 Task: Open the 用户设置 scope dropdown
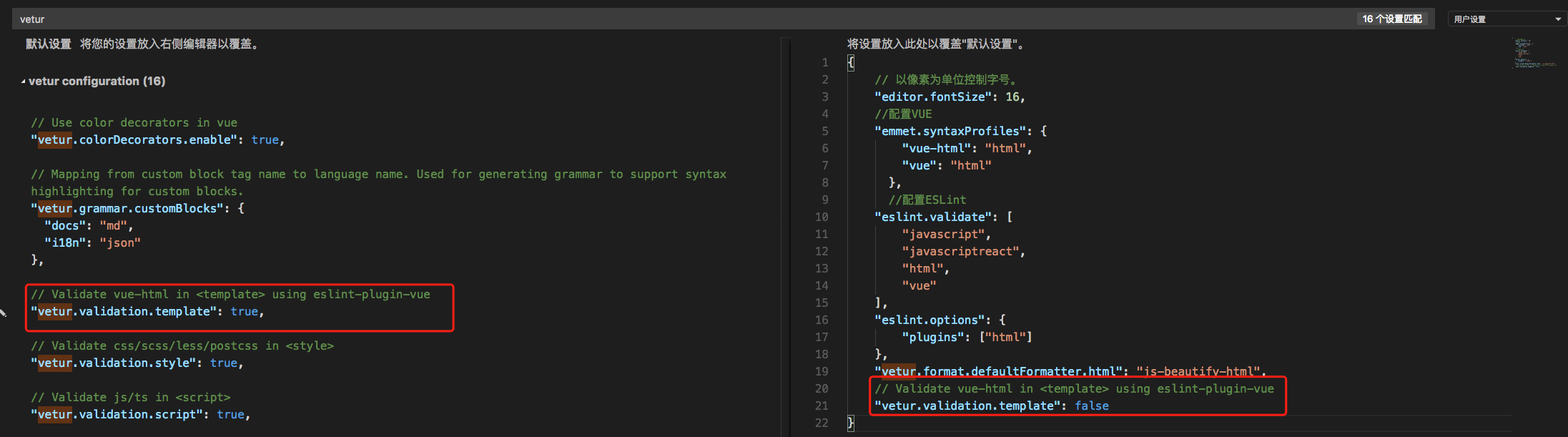point(1507,19)
